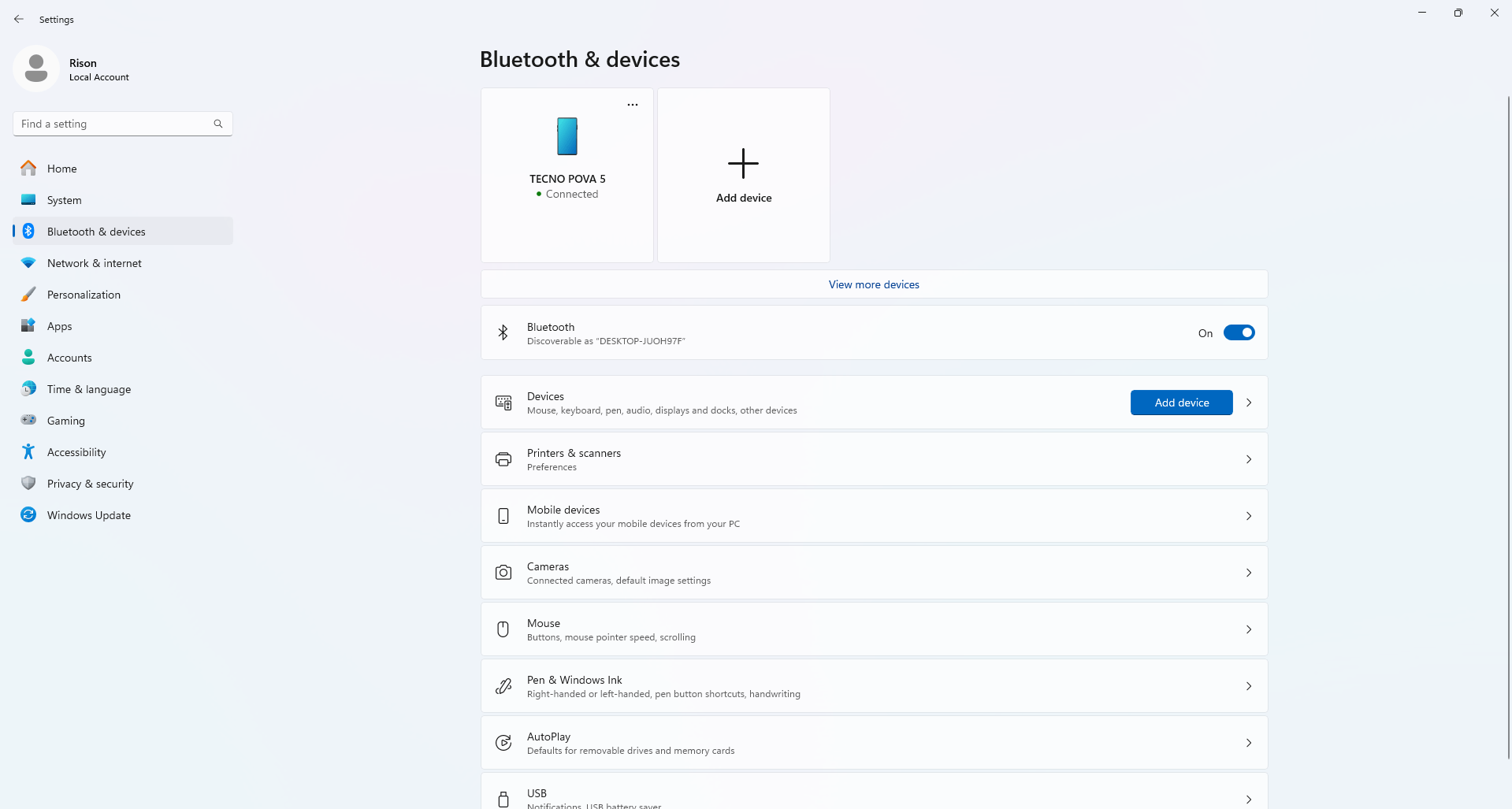Open Personalization settings

[x=123, y=294]
